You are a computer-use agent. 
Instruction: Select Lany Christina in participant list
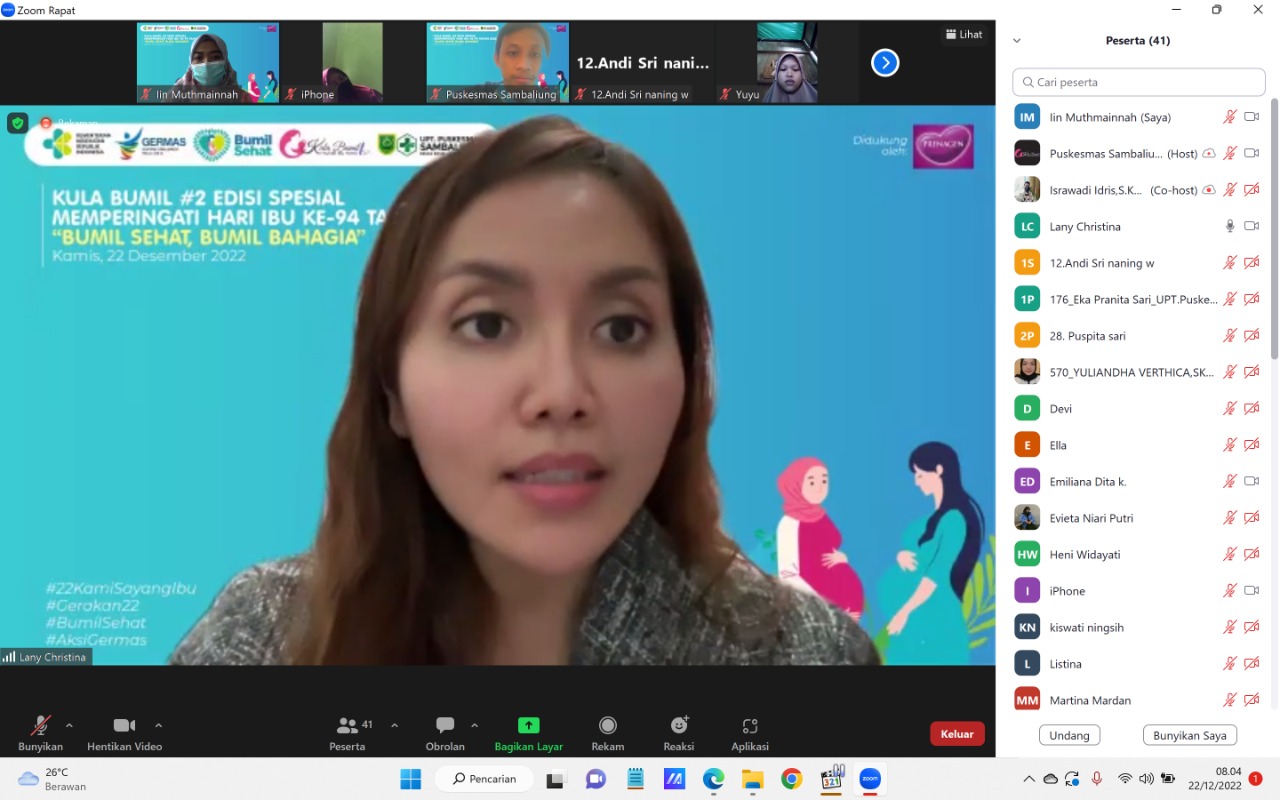click(x=1085, y=227)
